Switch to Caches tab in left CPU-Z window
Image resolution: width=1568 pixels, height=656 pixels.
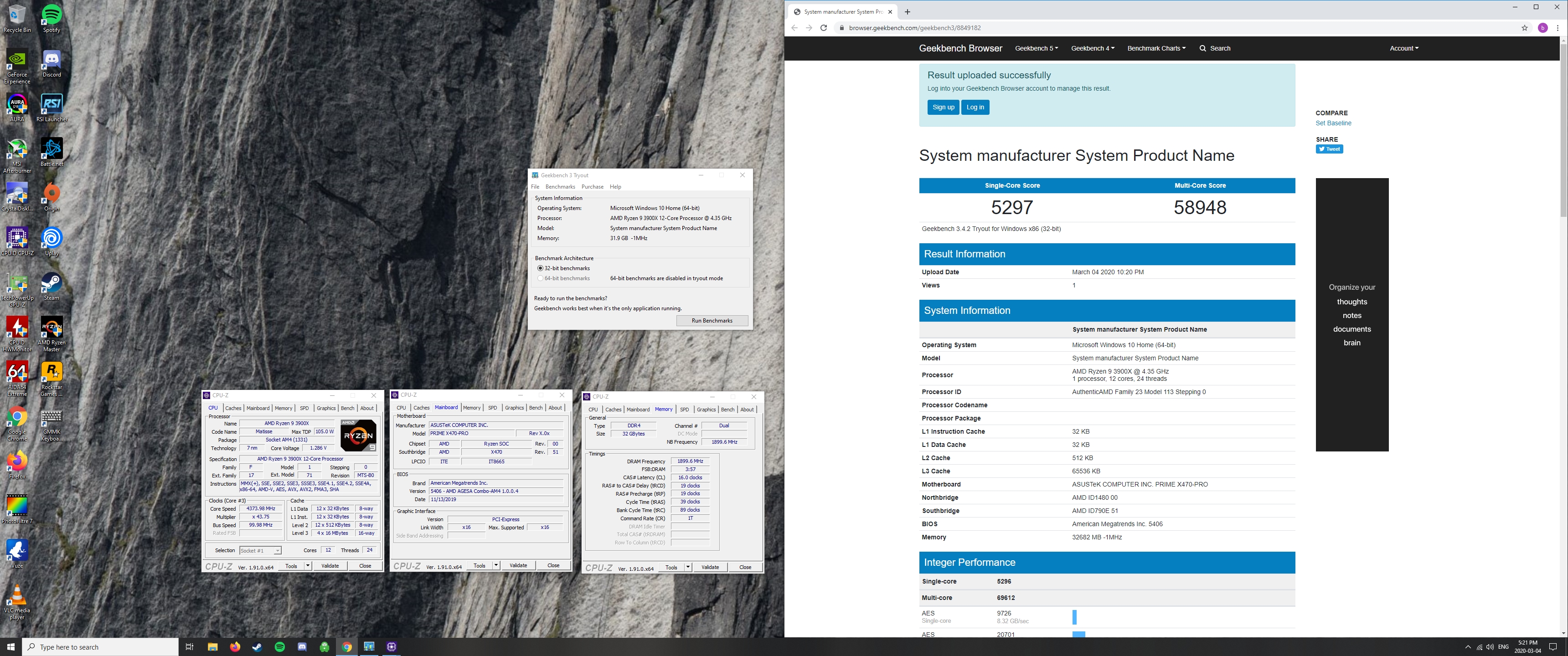pos(233,408)
